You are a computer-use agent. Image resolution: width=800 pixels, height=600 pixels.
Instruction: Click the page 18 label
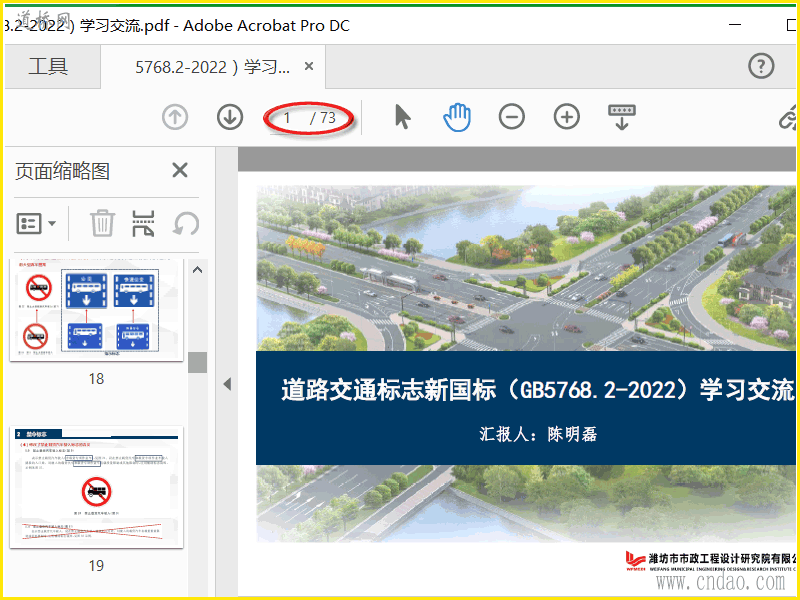[x=96, y=379]
